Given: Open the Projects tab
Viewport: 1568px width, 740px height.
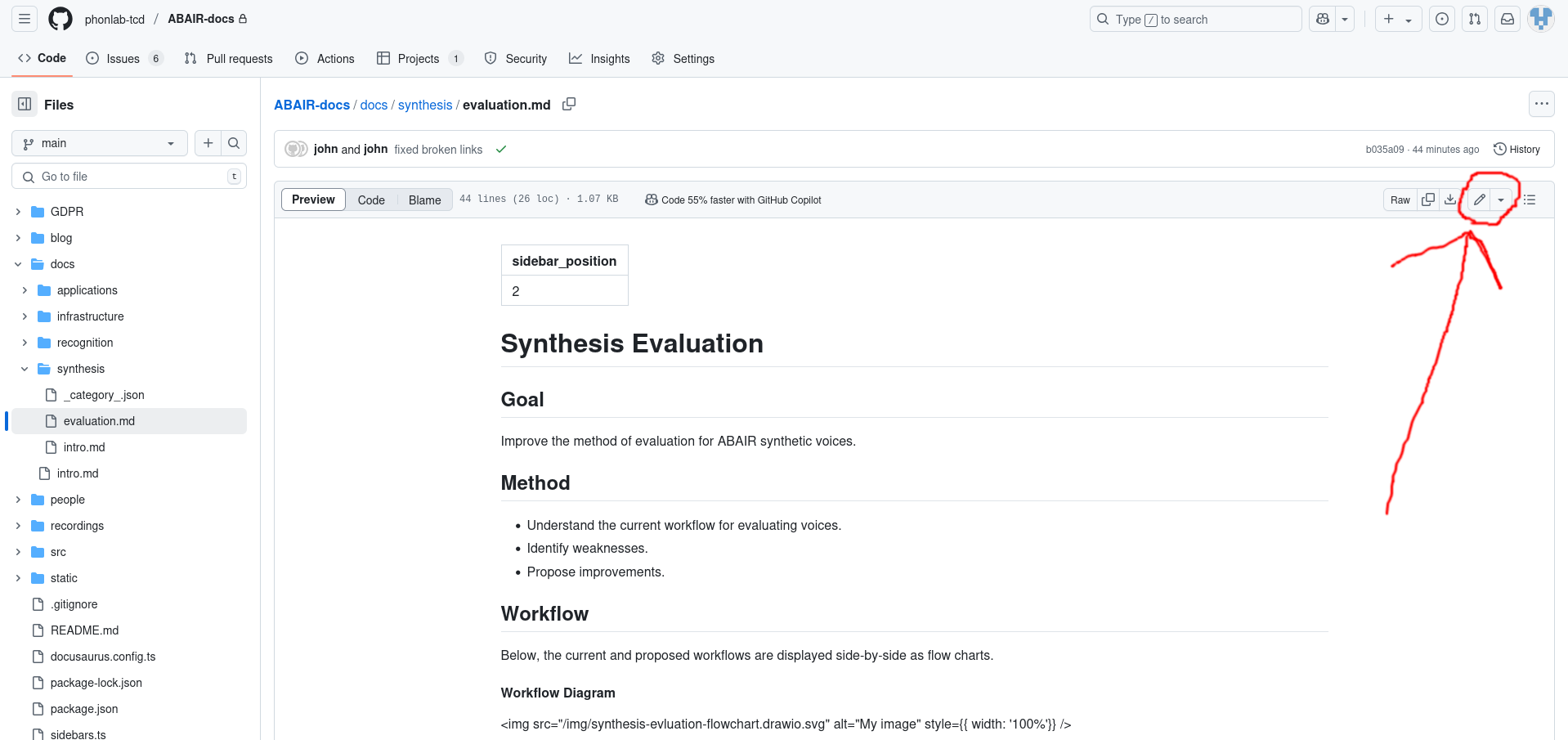Looking at the screenshot, I should click(419, 58).
